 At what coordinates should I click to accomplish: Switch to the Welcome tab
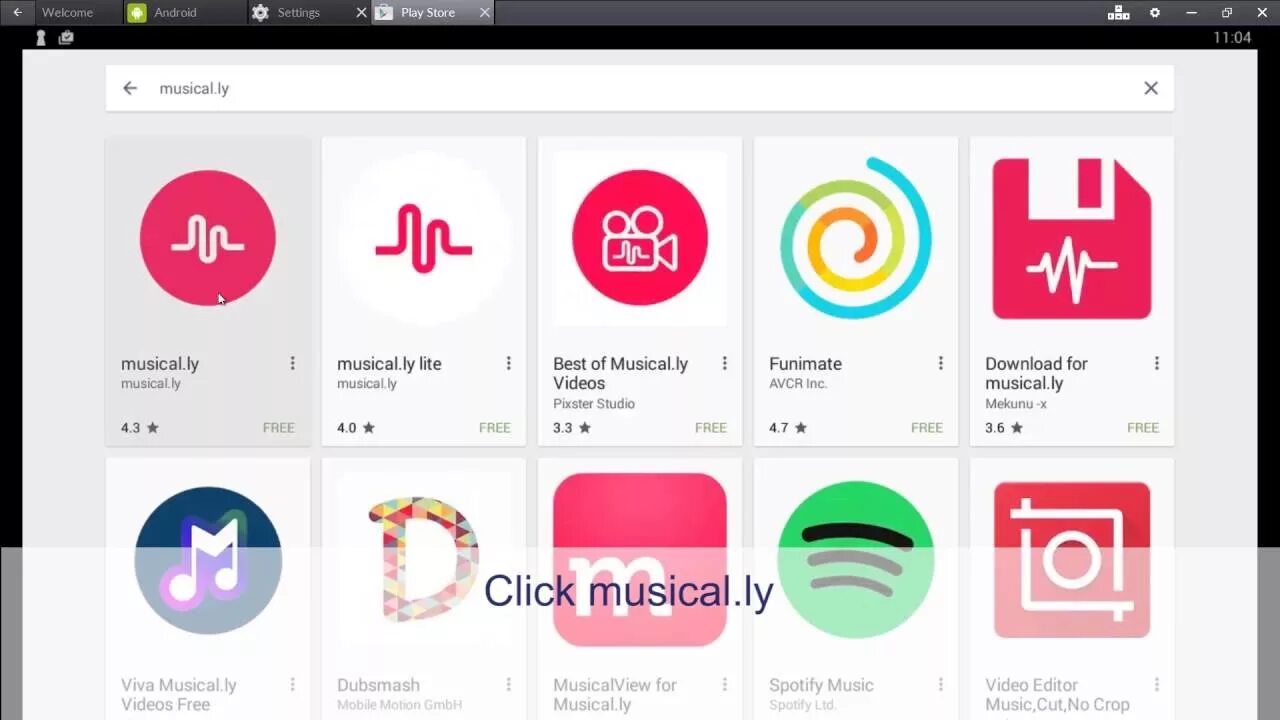[78, 13]
